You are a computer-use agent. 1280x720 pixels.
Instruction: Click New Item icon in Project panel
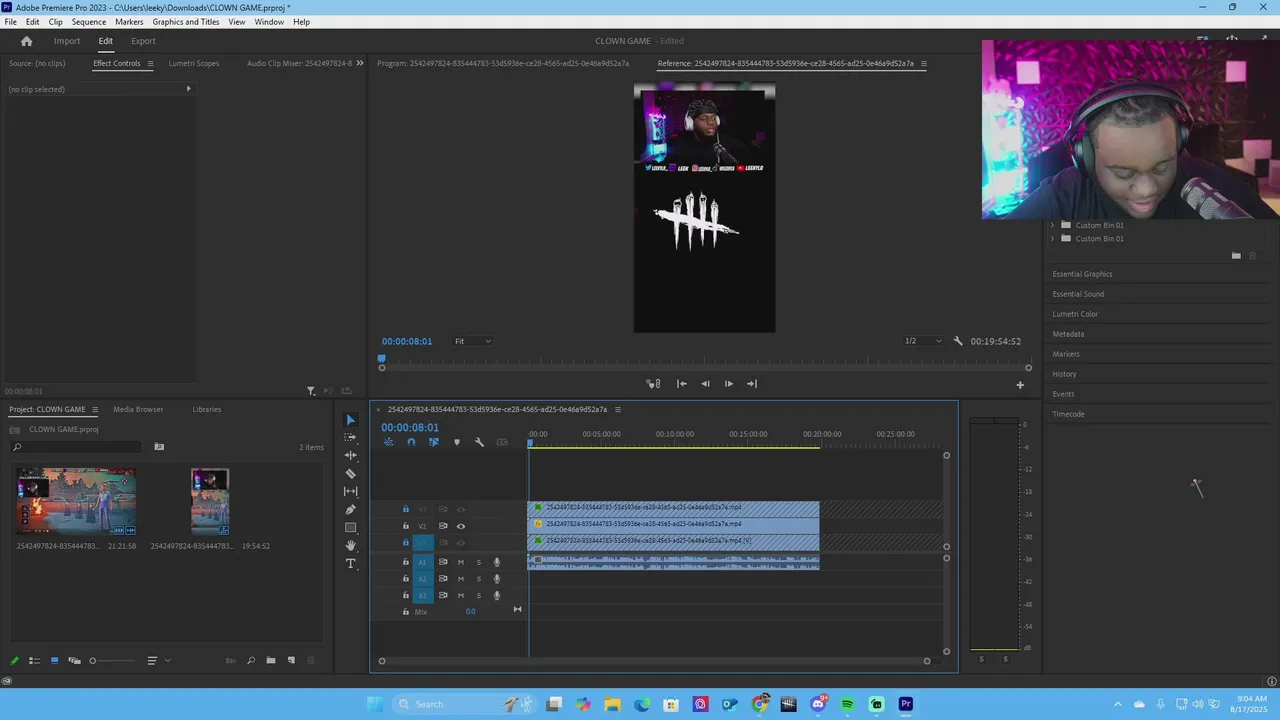click(291, 660)
